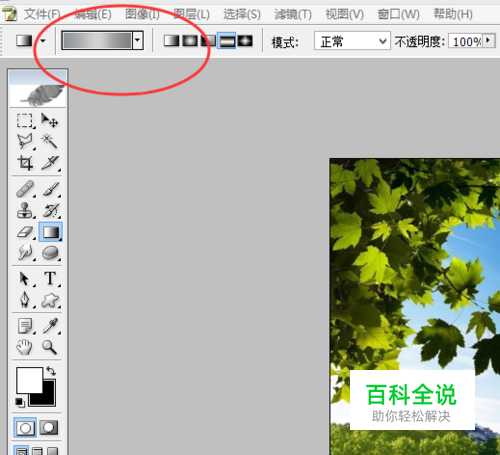Open the 图层(L) menu
This screenshot has height=455, width=500.
pos(191,14)
